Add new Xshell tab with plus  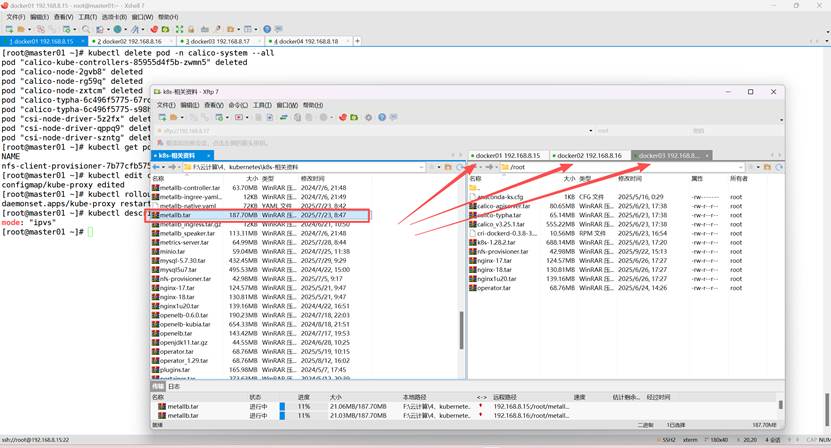coord(357,41)
